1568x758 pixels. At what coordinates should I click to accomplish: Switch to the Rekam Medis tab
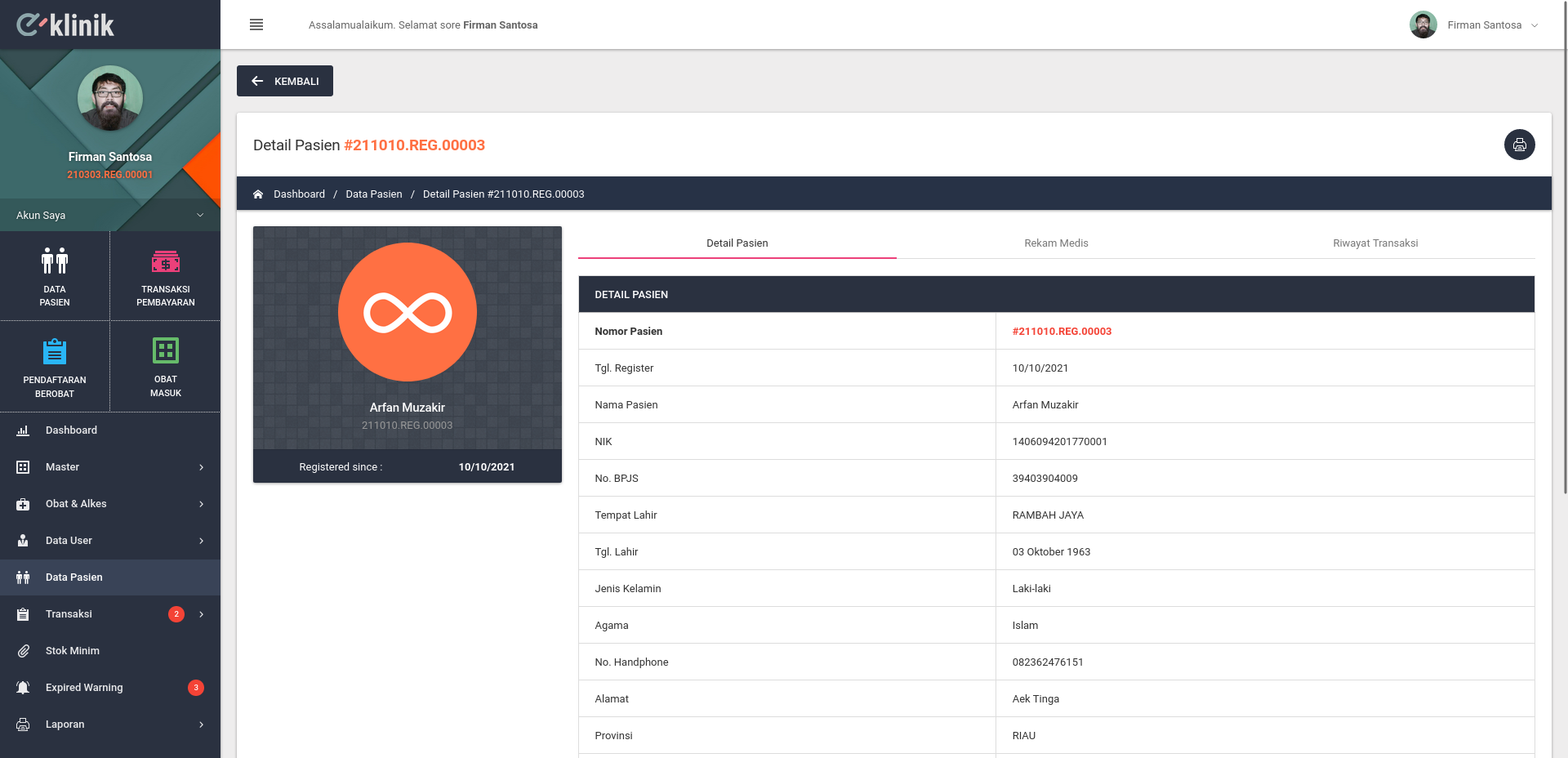coord(1056,243)
